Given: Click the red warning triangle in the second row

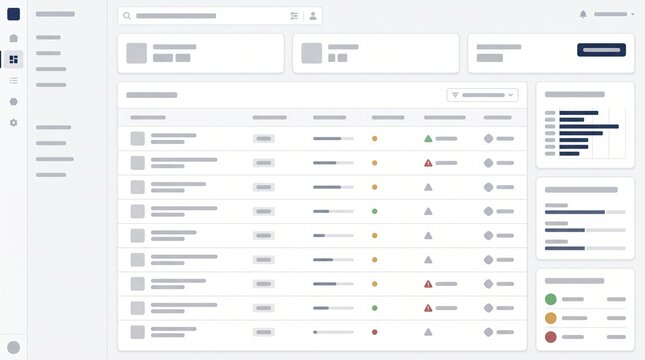Looking at the screenshot, I should (x=428, y=163).
